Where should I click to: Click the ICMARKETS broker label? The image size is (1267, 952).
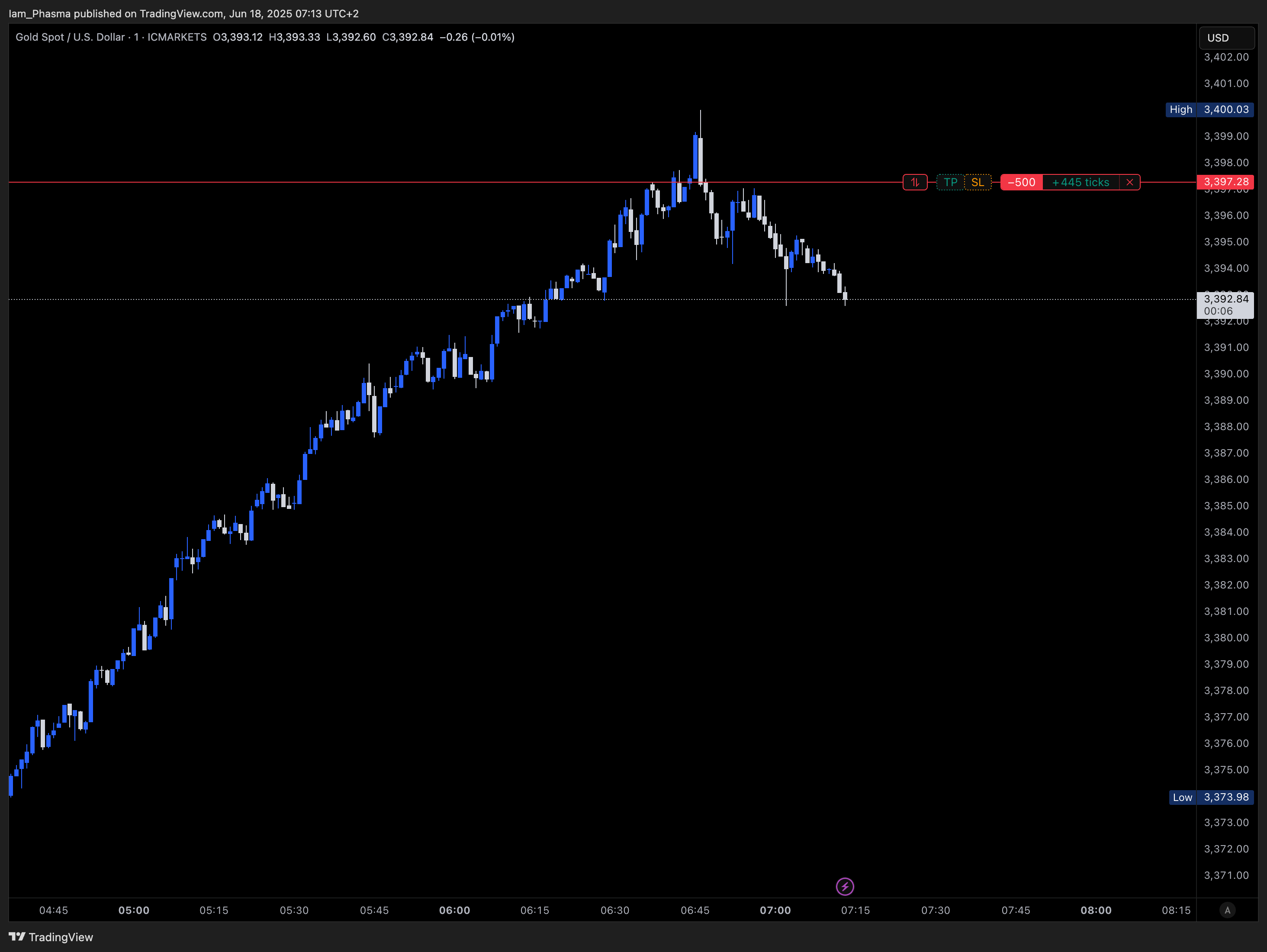pos(177,37)
